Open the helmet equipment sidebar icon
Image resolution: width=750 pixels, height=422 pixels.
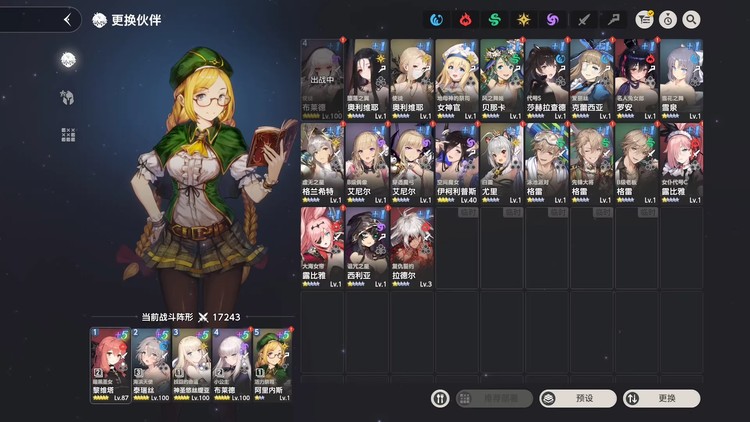pyautogui.click(x=67, y=98)
